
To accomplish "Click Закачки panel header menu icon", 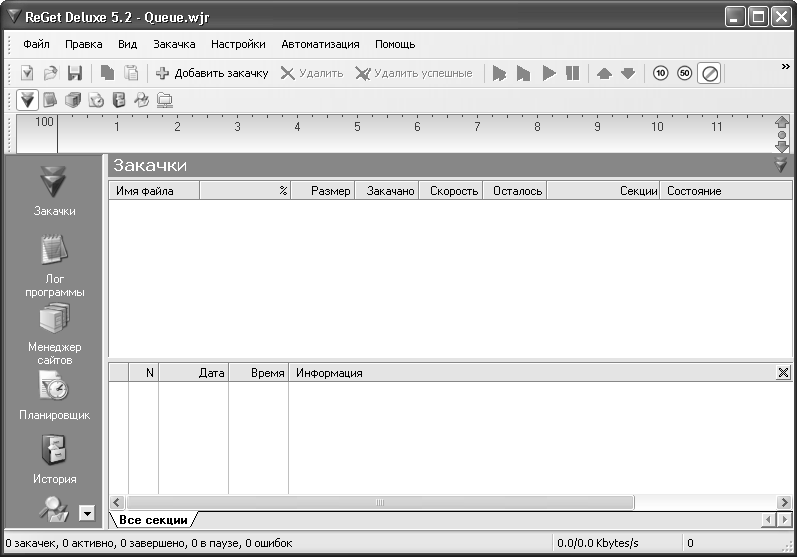I will [781, 165].
